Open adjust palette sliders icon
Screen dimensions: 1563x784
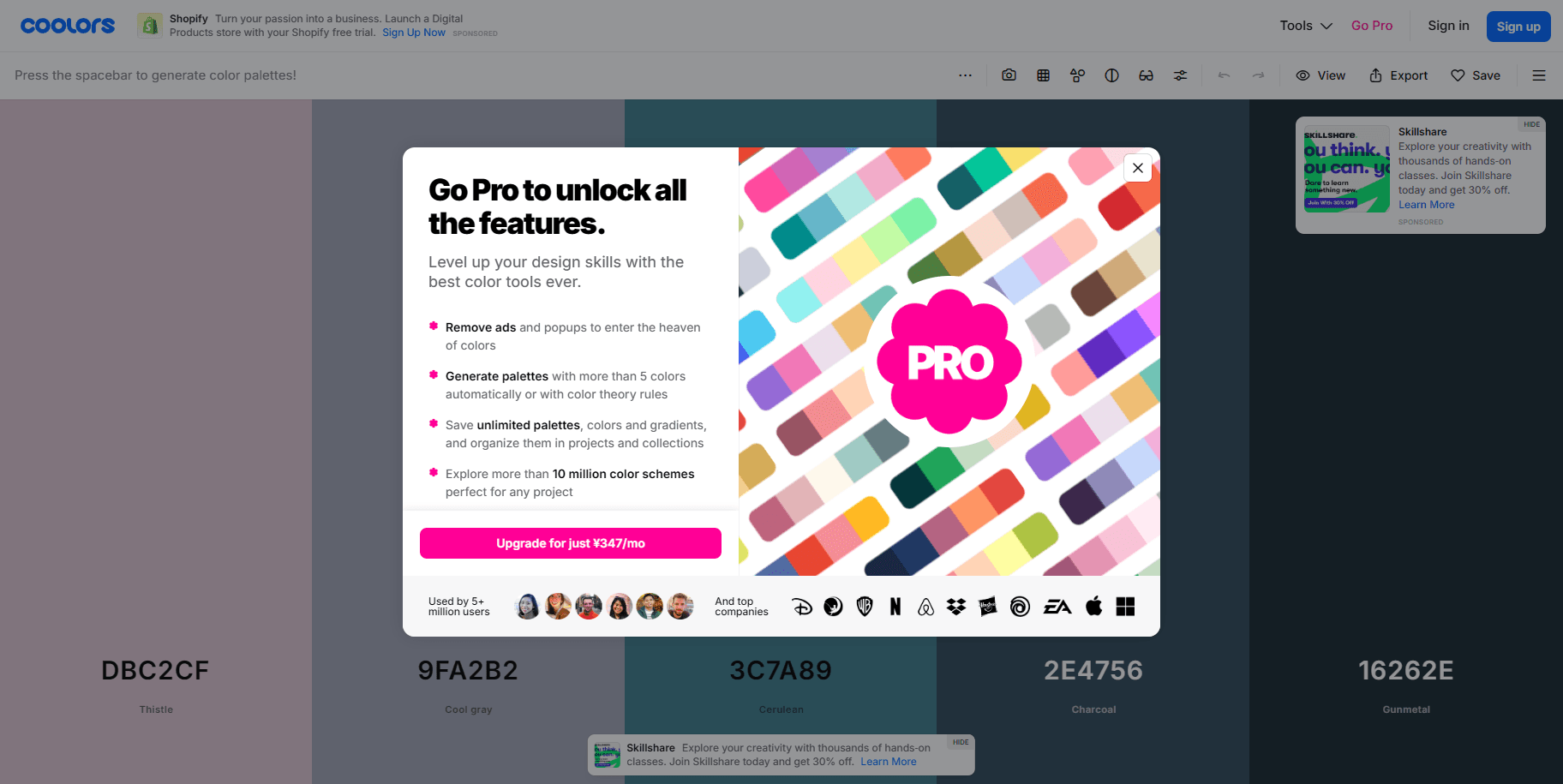1180,75
